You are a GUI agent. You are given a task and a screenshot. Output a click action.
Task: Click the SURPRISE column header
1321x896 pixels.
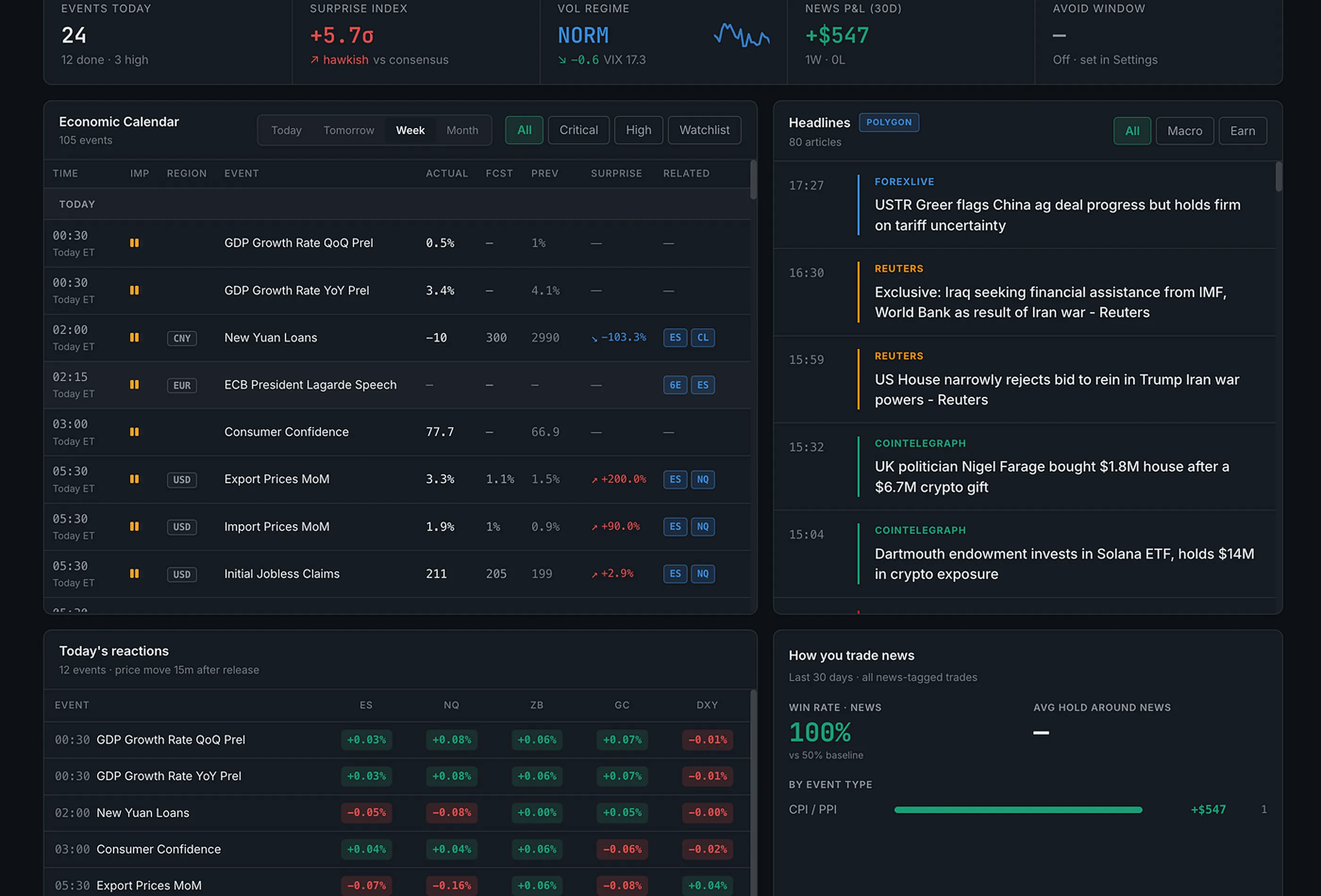point(616,173)
